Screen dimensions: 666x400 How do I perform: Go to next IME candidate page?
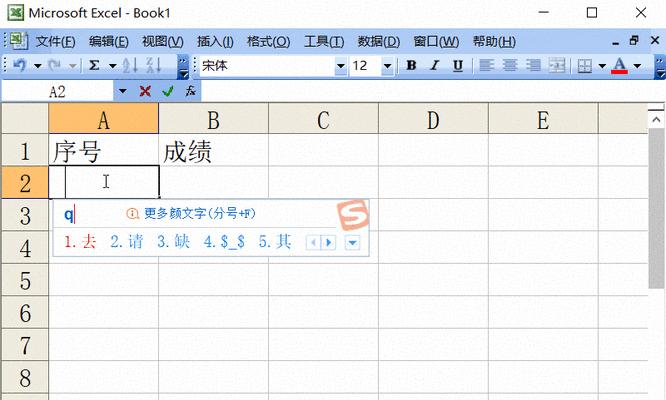[328, 242]
